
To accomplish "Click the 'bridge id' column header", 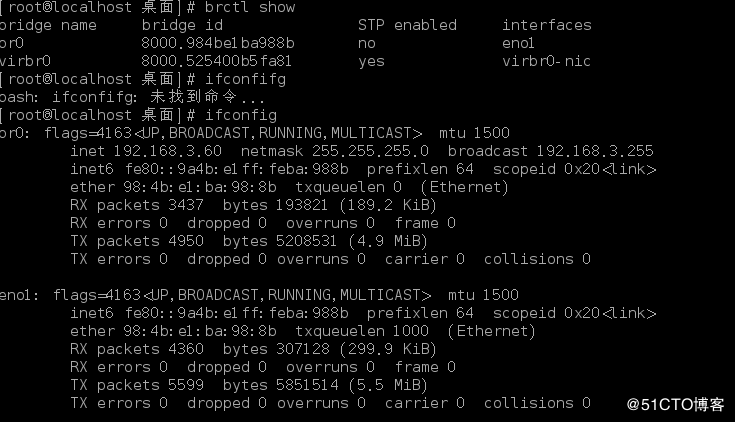I will (x=182, y=25).
